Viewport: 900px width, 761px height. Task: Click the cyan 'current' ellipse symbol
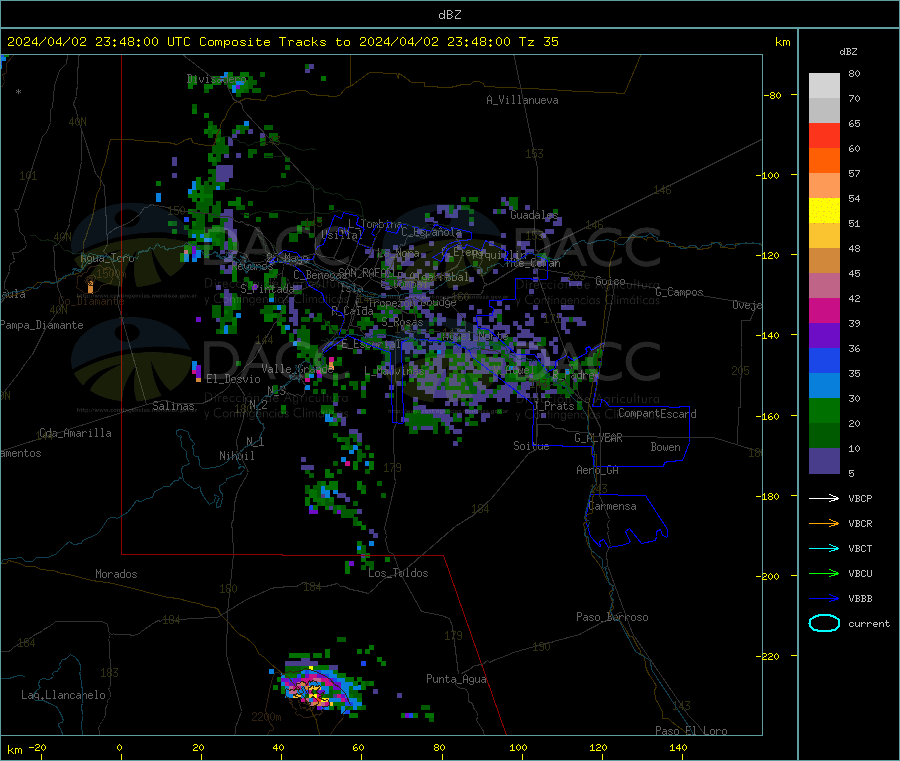coord(824,623)
